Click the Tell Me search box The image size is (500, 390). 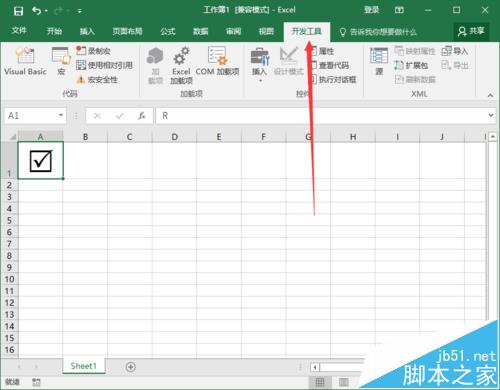(x=379, y=32)
